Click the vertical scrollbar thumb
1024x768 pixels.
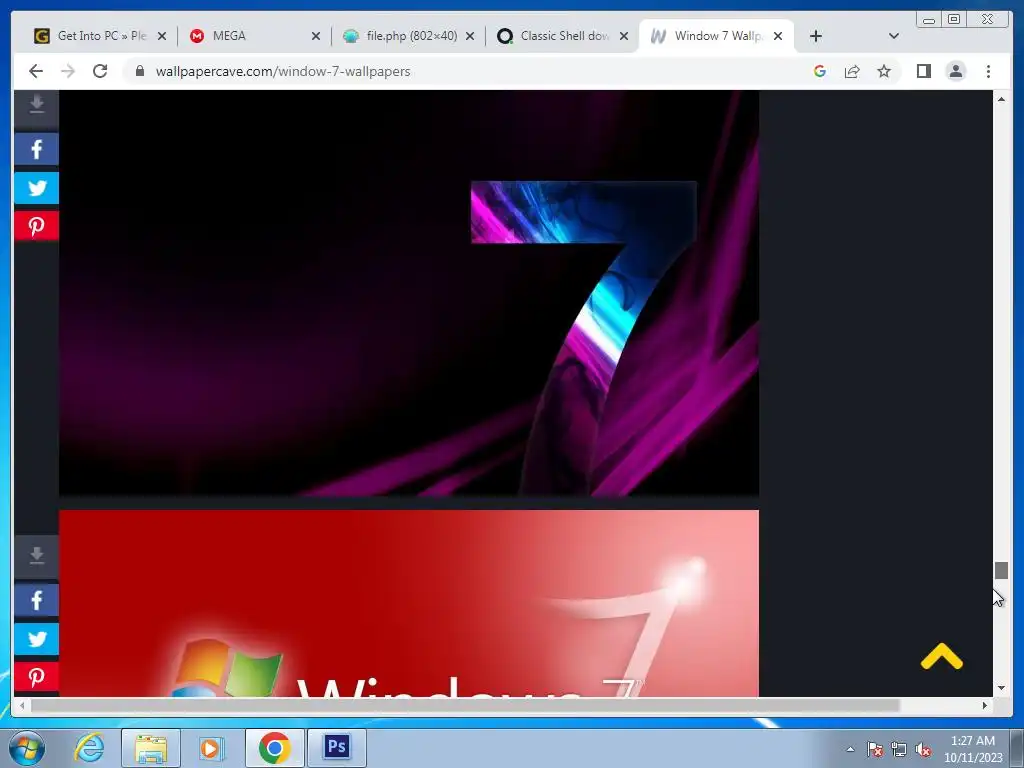(x=1001, y=570)
